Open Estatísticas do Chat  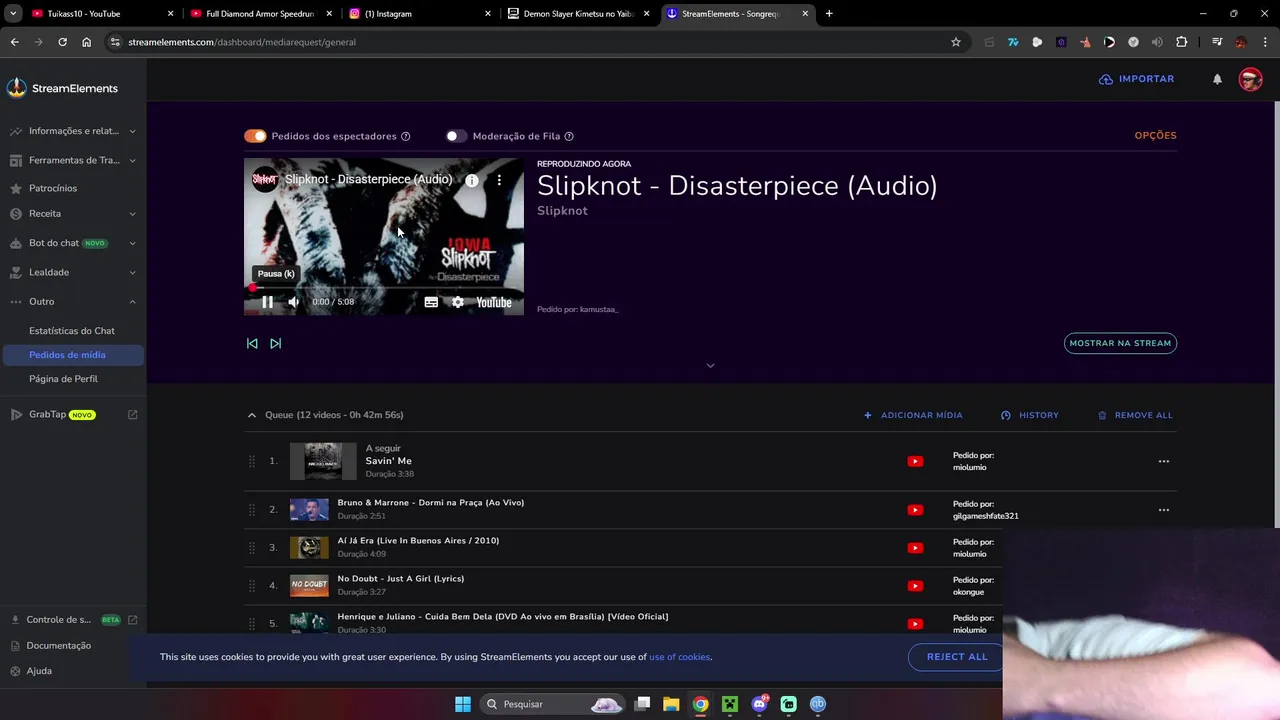[x=72, y=331]
